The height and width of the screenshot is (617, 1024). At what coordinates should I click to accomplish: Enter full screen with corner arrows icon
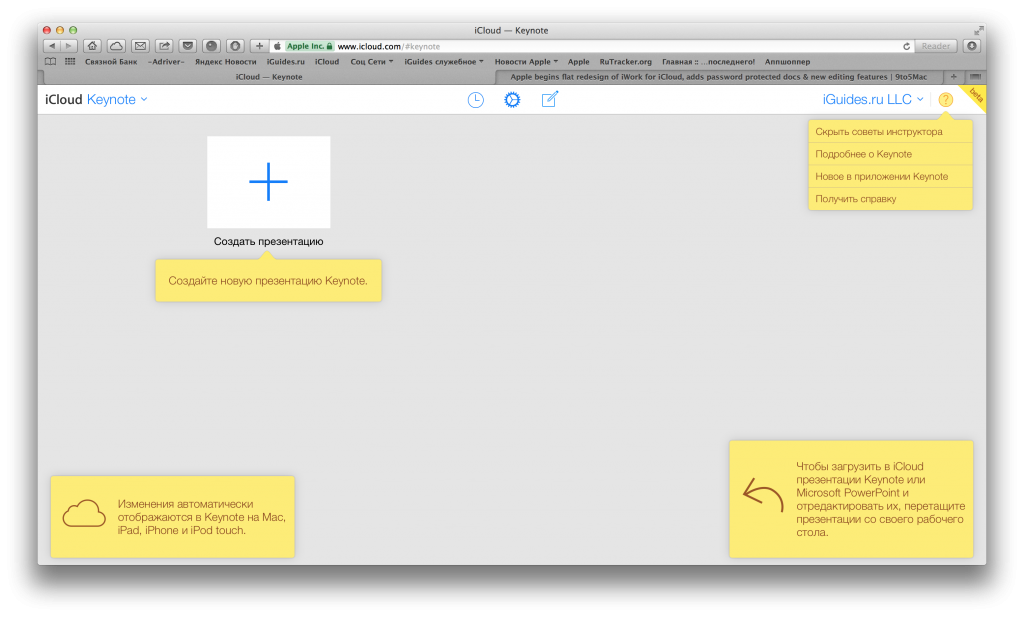point(978,31)
